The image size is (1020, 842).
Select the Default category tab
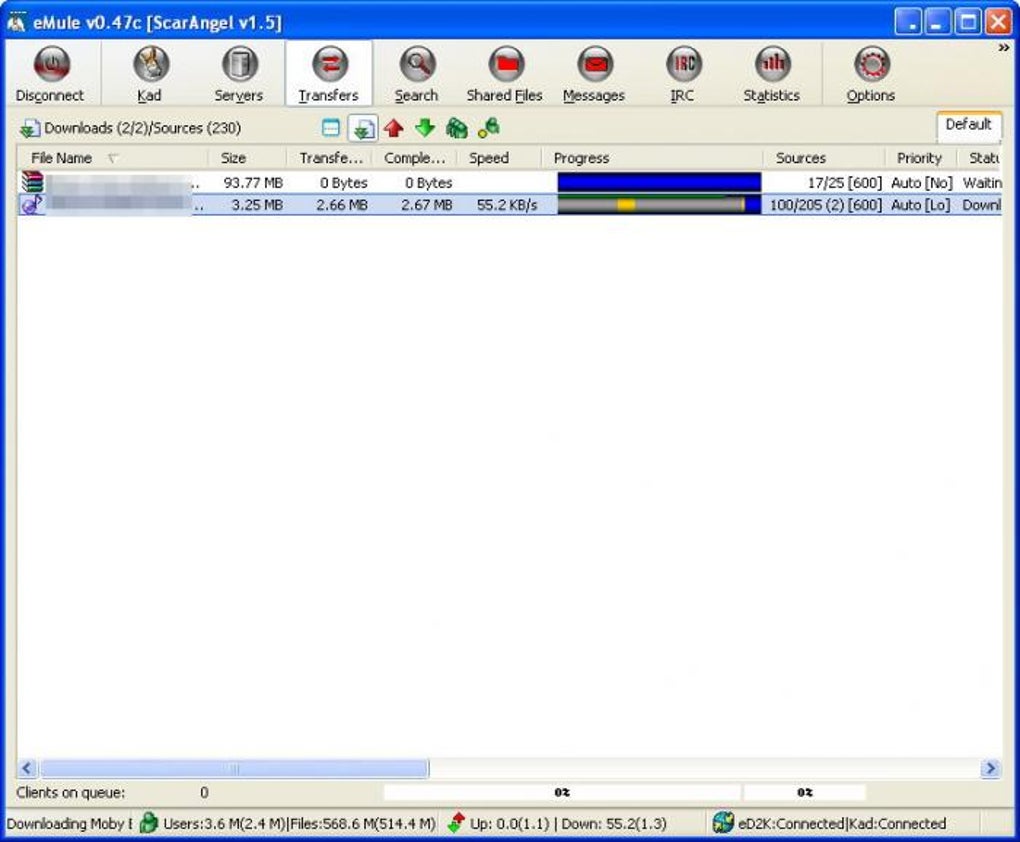tap(969, 125)
